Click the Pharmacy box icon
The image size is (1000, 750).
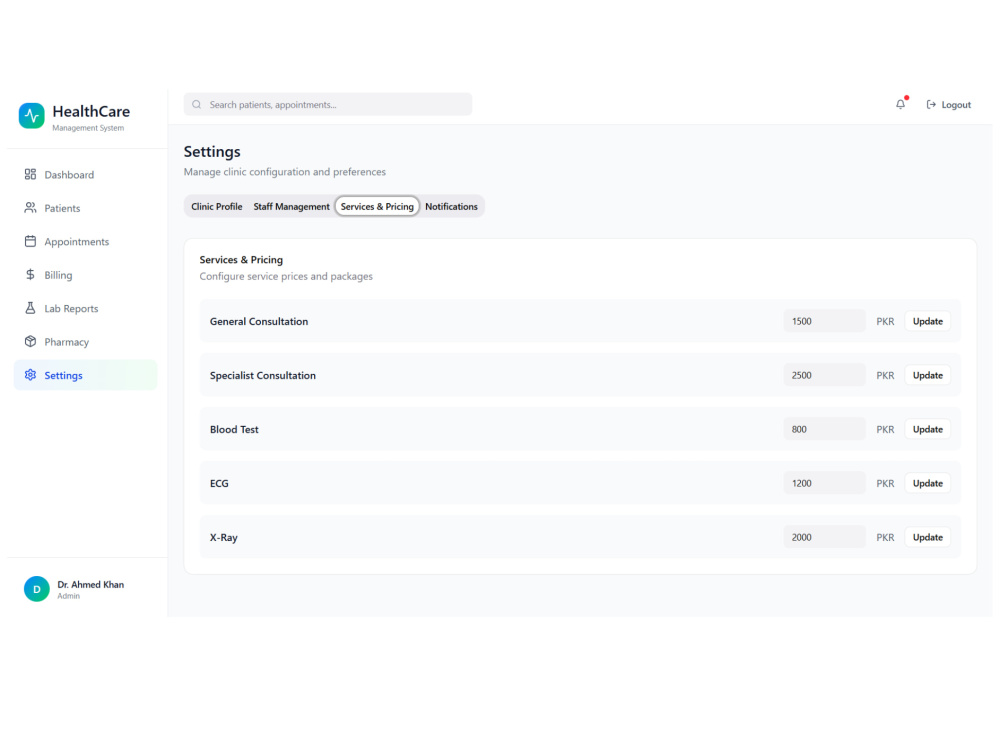[x=30, y=341]
